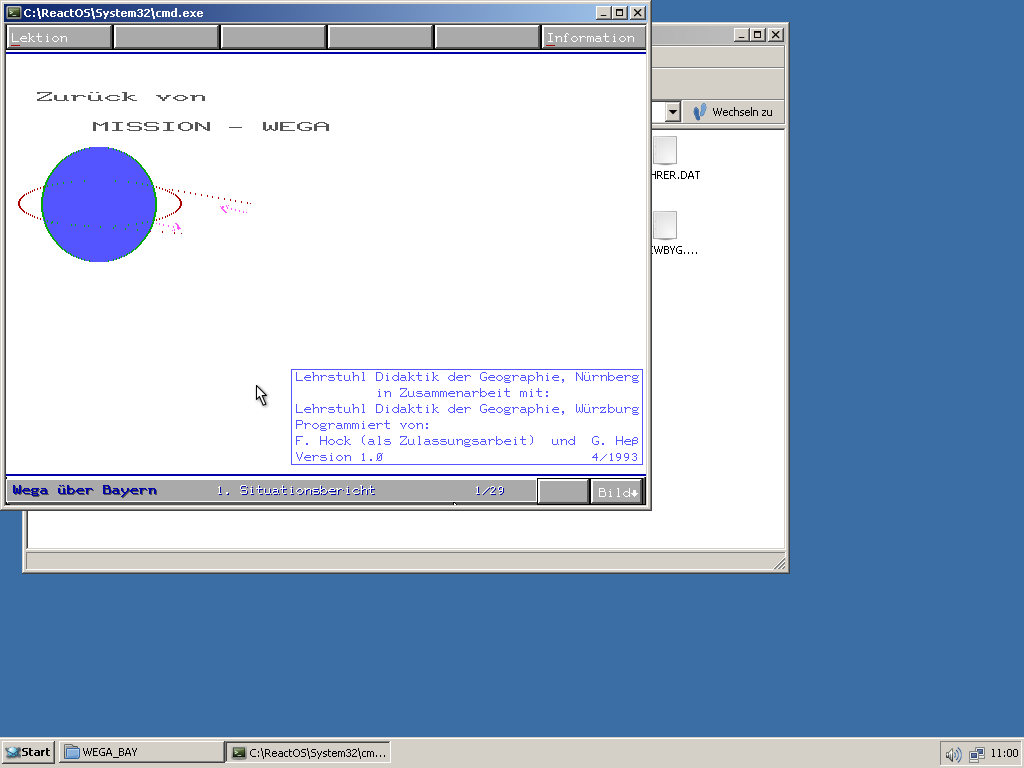
Task: Open the Lektion menu
Action: pos(59,38)
